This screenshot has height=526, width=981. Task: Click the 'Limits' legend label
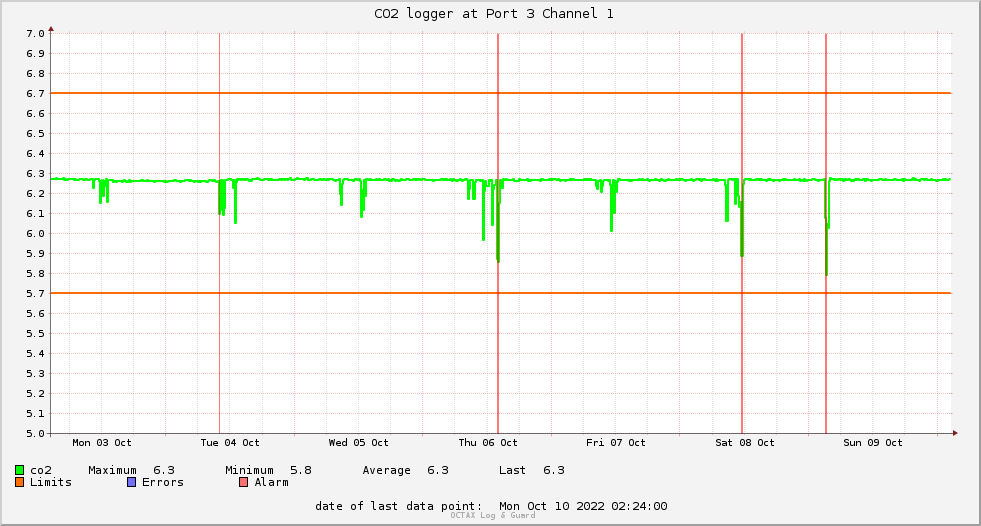tap(51, 482)
